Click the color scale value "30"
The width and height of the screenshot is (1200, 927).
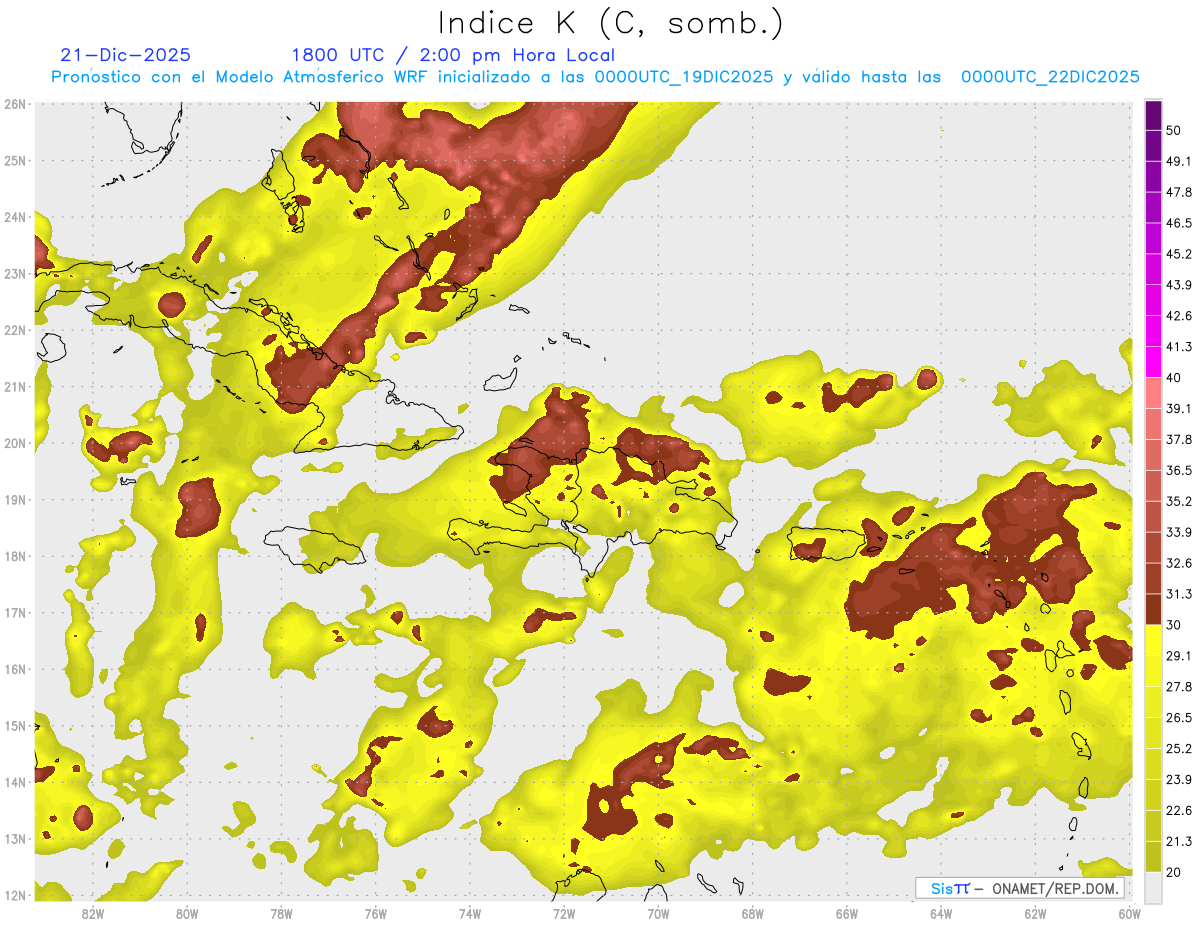(1173, 624)
